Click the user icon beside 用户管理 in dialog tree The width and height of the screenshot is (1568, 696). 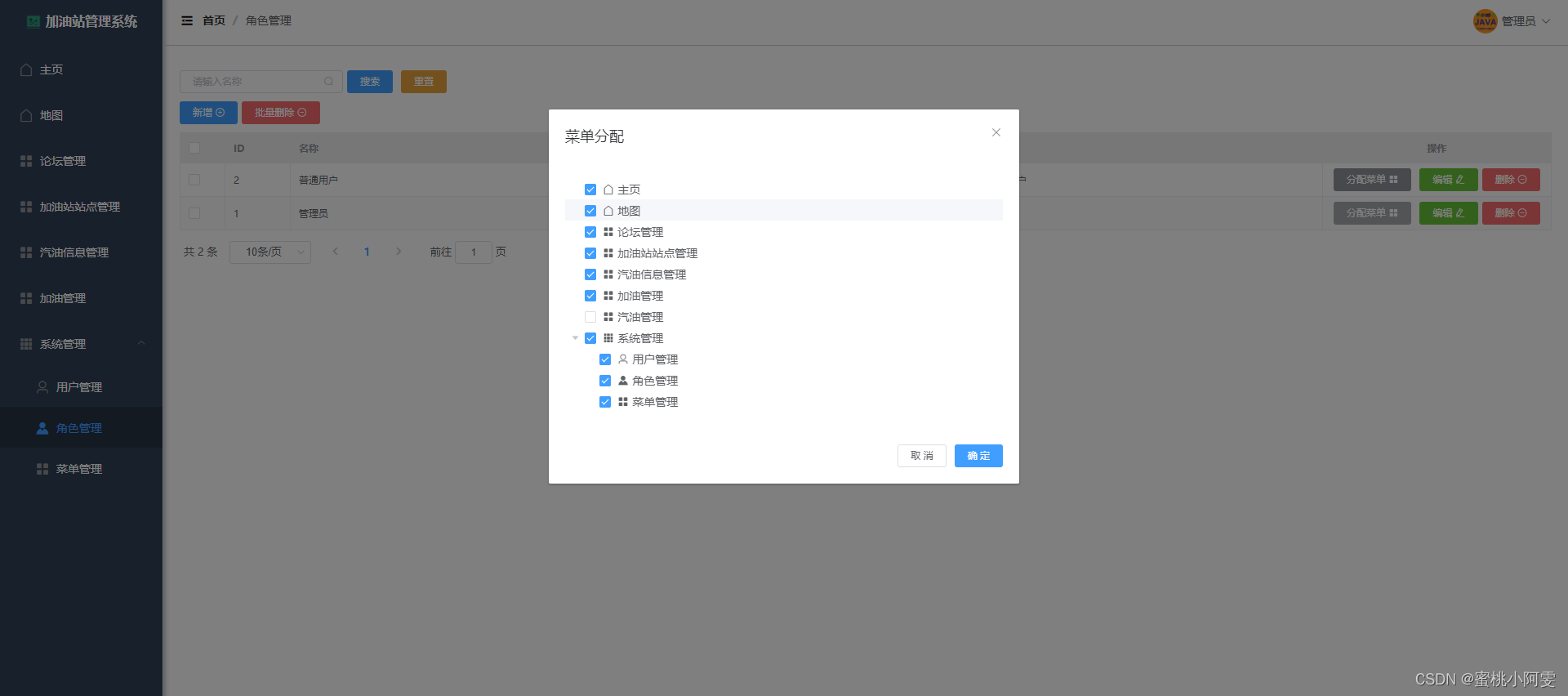[x=623, y=359]
